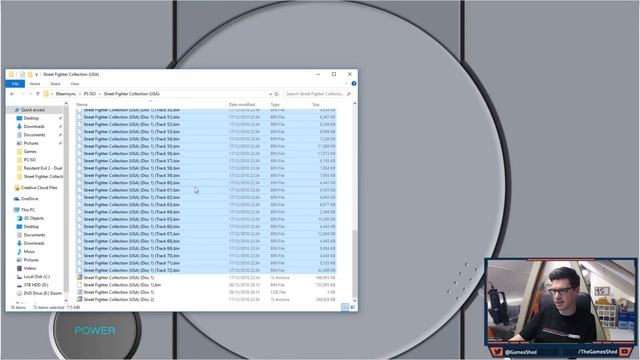Click PS ISO in address breadcrumb
This screenshot has width=640, height=360.
click(x=90, y=94)
